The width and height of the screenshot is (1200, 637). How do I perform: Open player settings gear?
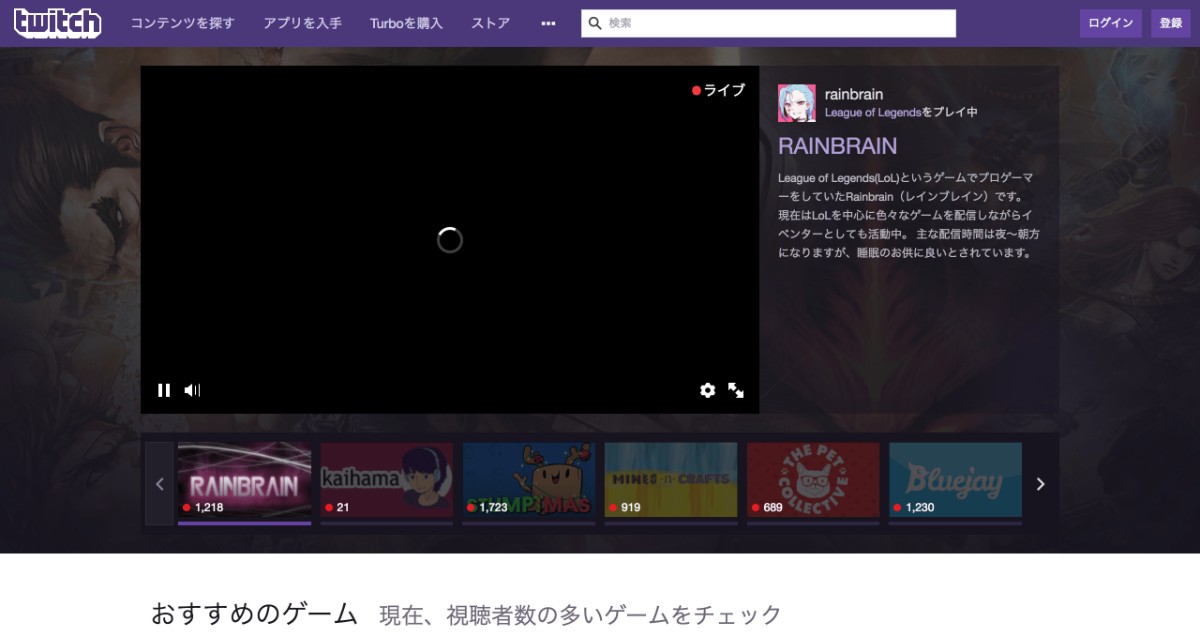pyautogui.click(x=708, y=390)
